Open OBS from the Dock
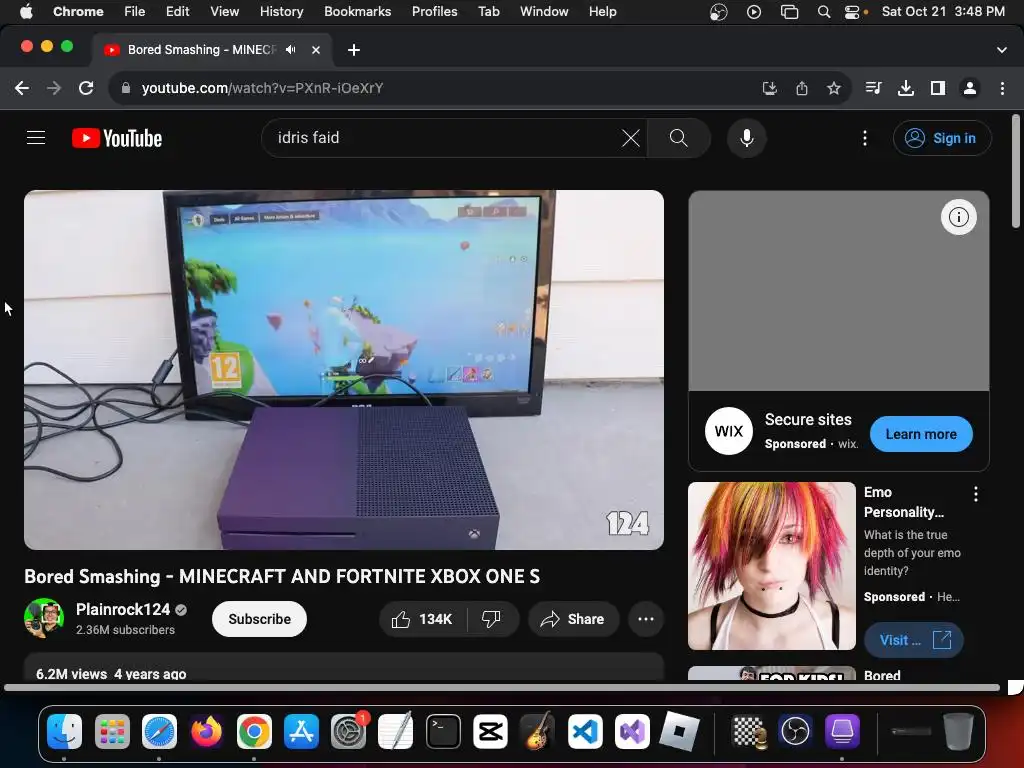This screenshot has height=768, width=1024. 795,731
